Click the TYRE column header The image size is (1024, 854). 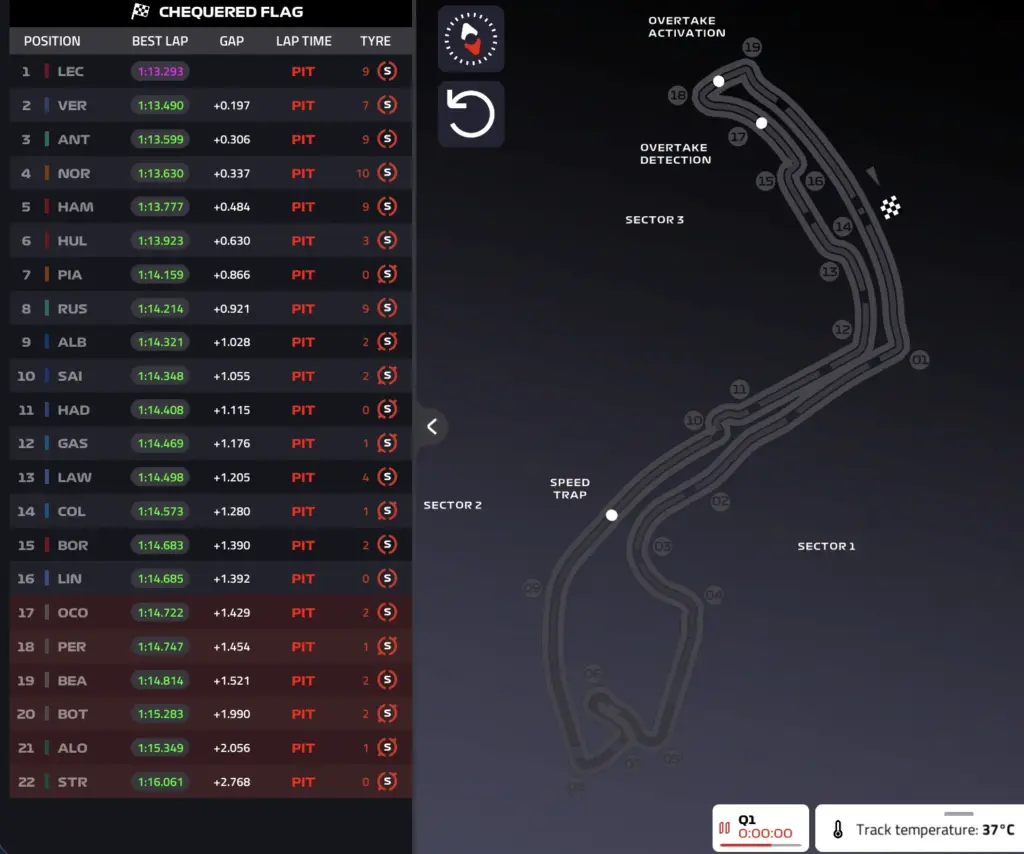[376, 41]
